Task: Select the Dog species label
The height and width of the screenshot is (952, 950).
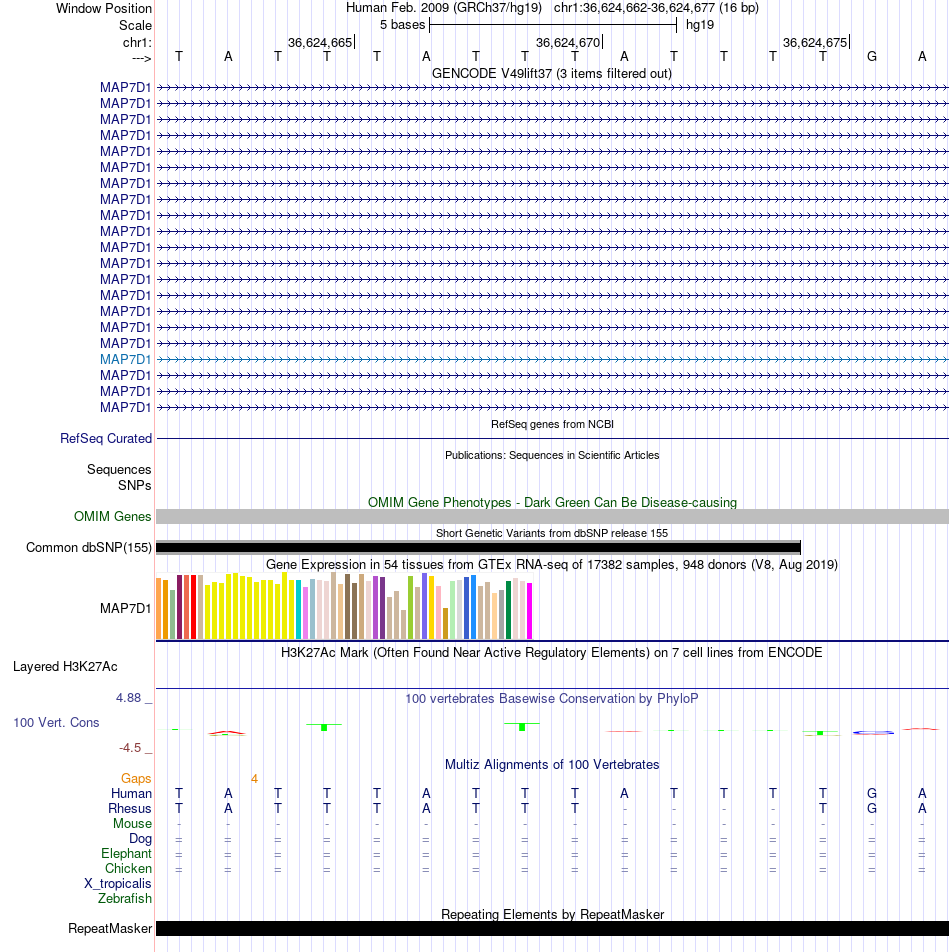Action: 140,838
